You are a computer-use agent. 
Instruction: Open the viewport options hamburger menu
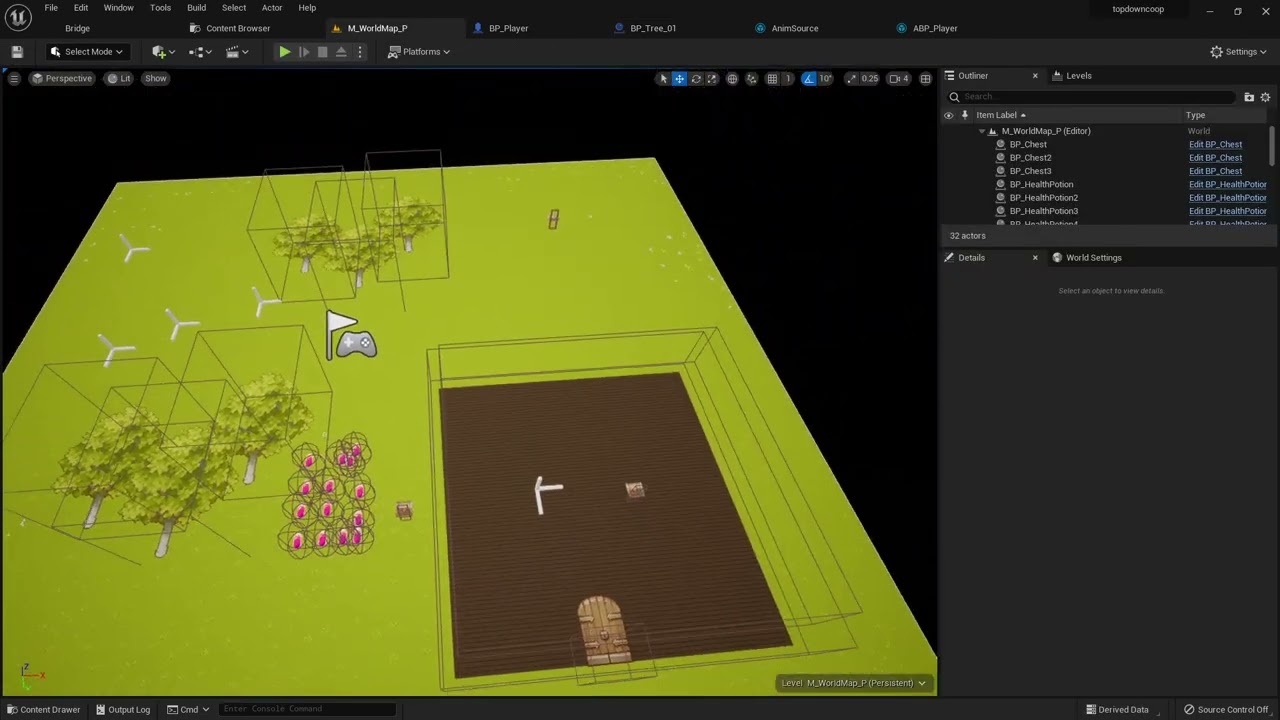pos(14,78)
